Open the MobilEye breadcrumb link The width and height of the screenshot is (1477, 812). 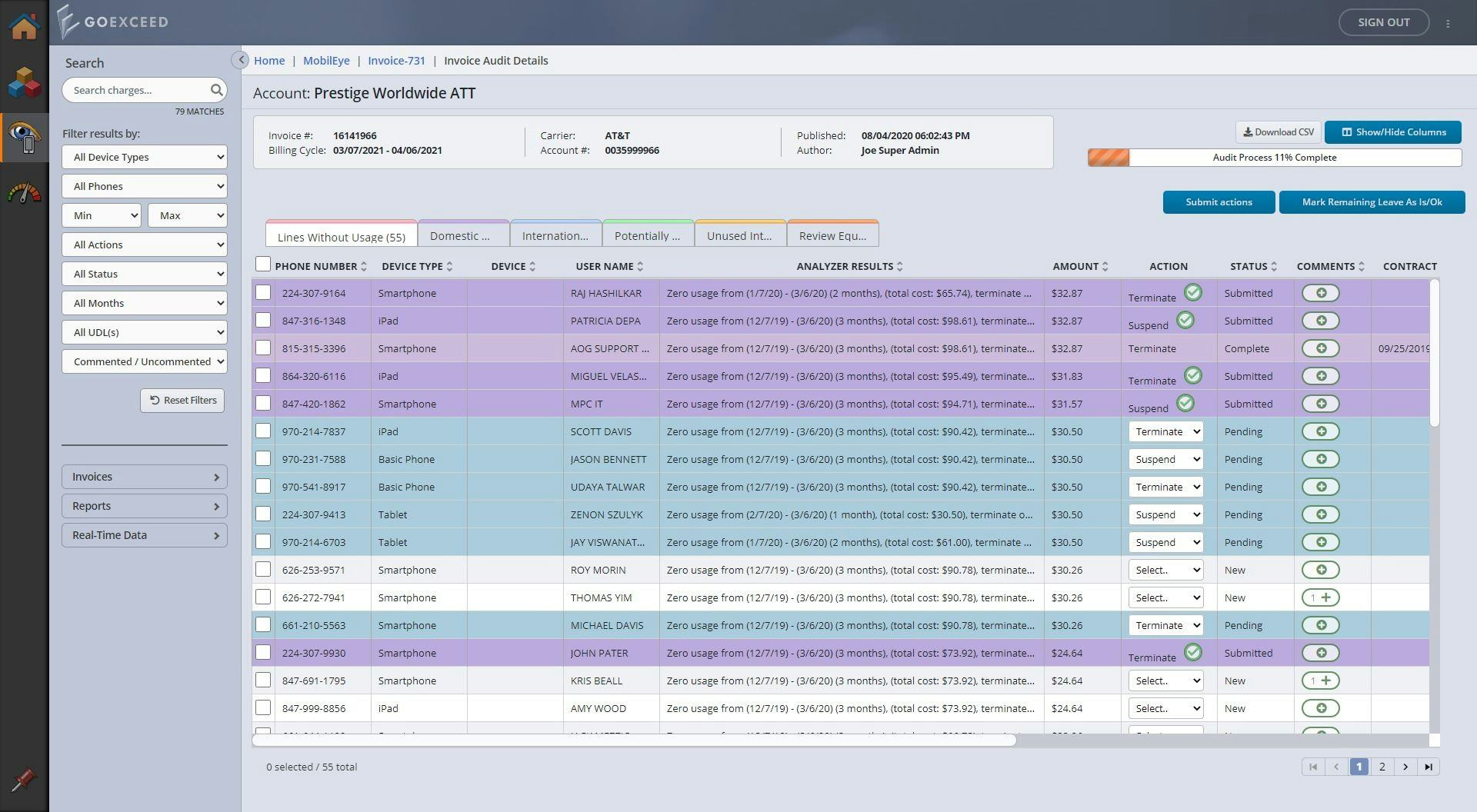[326, 60]
